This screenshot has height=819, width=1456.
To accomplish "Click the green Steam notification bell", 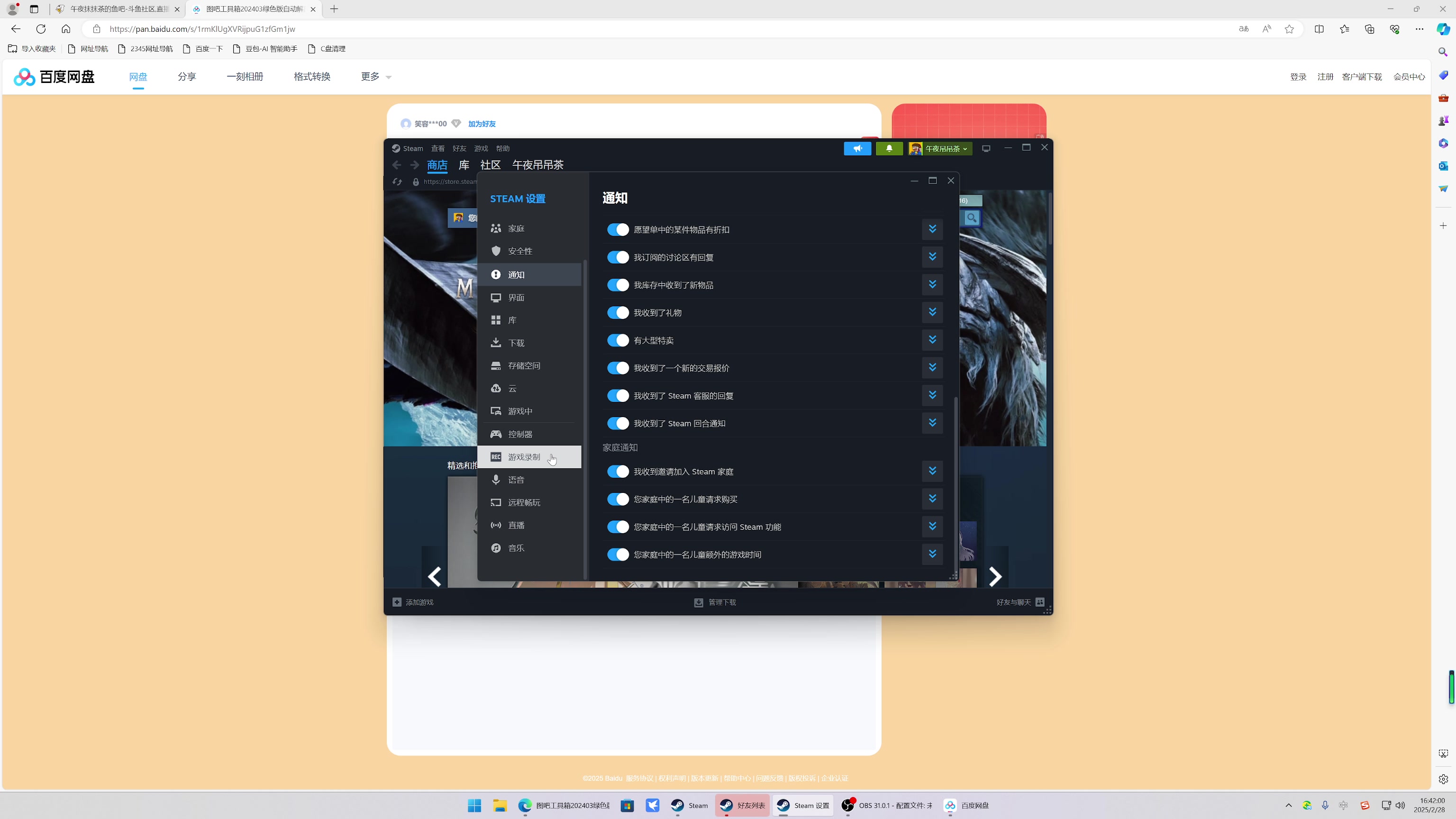I will pyautogui.click(x=889, y=148).
